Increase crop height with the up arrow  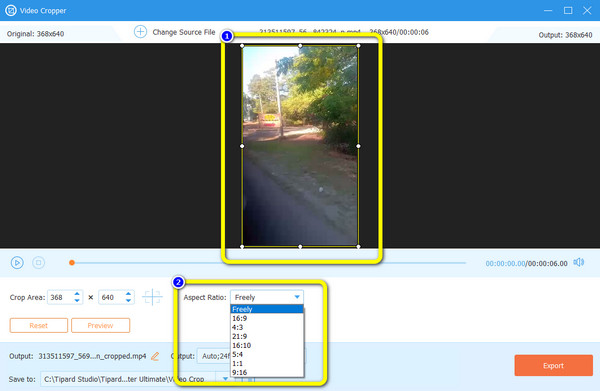click(x=129, y=294)
